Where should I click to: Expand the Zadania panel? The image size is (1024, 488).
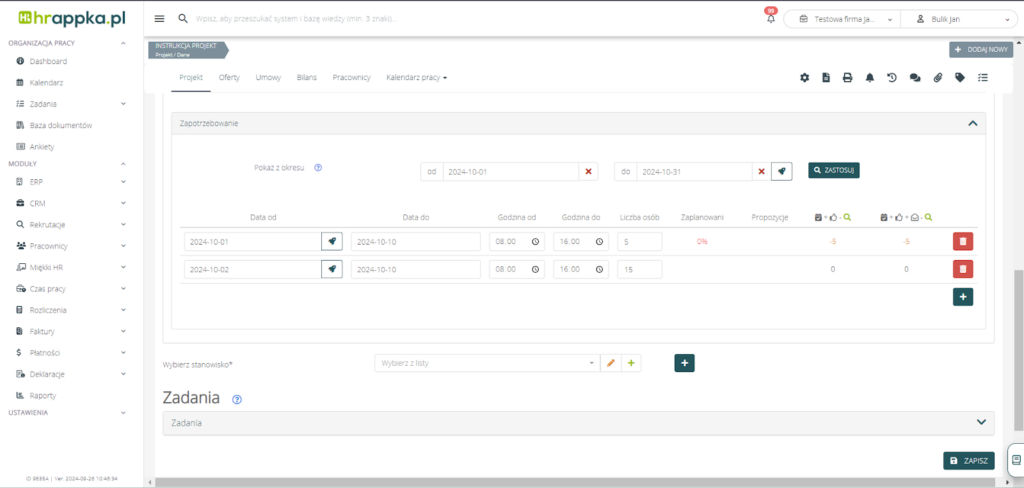pos(980,423)
